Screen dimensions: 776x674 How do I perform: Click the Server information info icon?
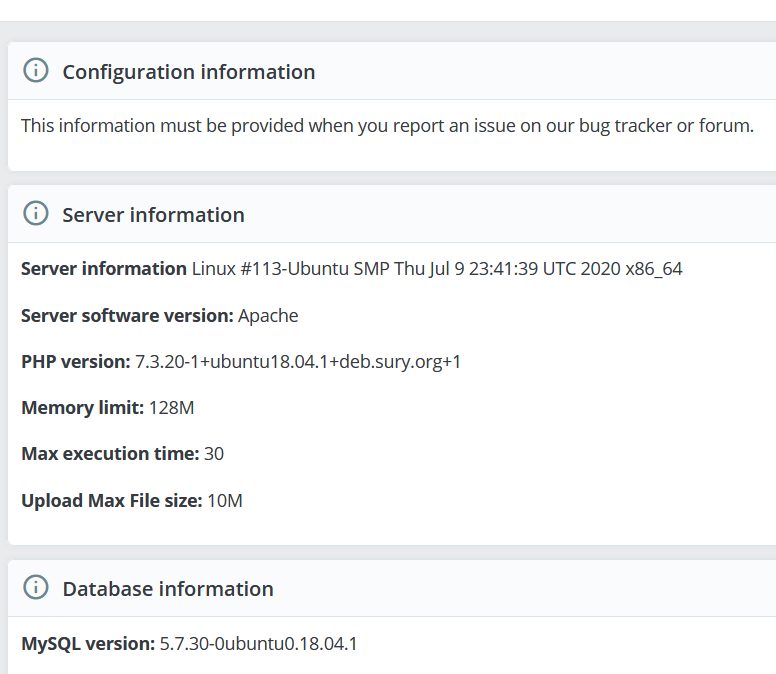click(36, 214)
